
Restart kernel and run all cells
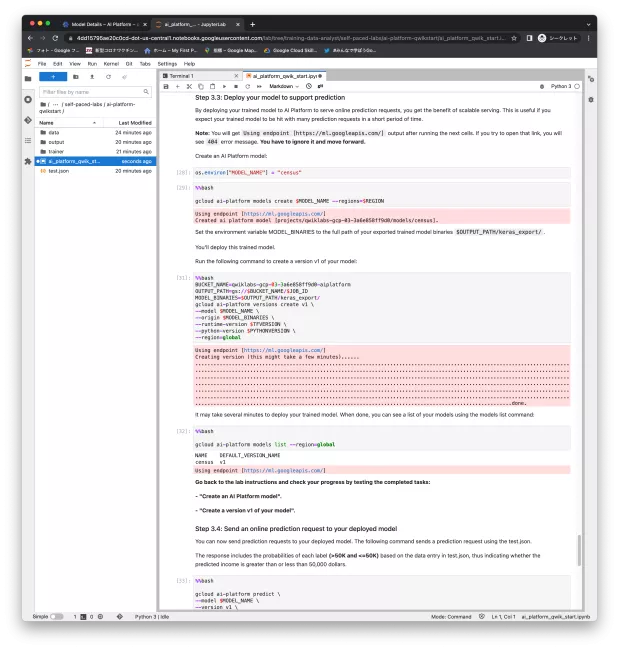tap(259, 86)
